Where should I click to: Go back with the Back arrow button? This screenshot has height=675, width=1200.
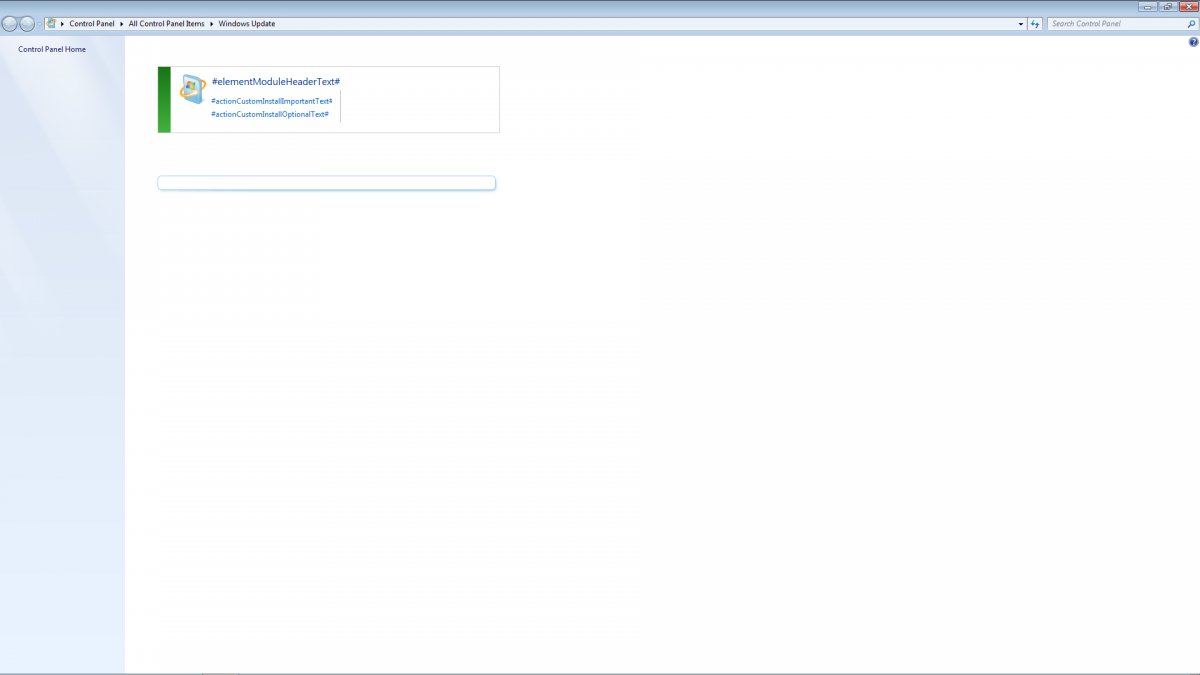10,24
